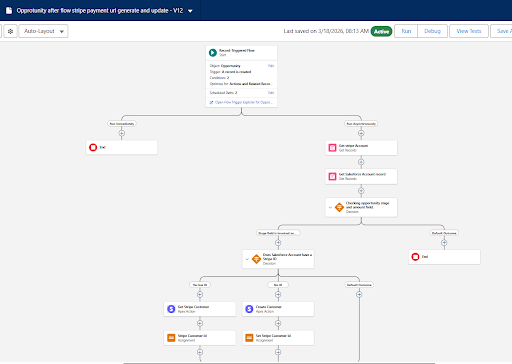Screen dimensions: 512x364
Task: Select End element under Run Immediately
Action: [122, 147]
